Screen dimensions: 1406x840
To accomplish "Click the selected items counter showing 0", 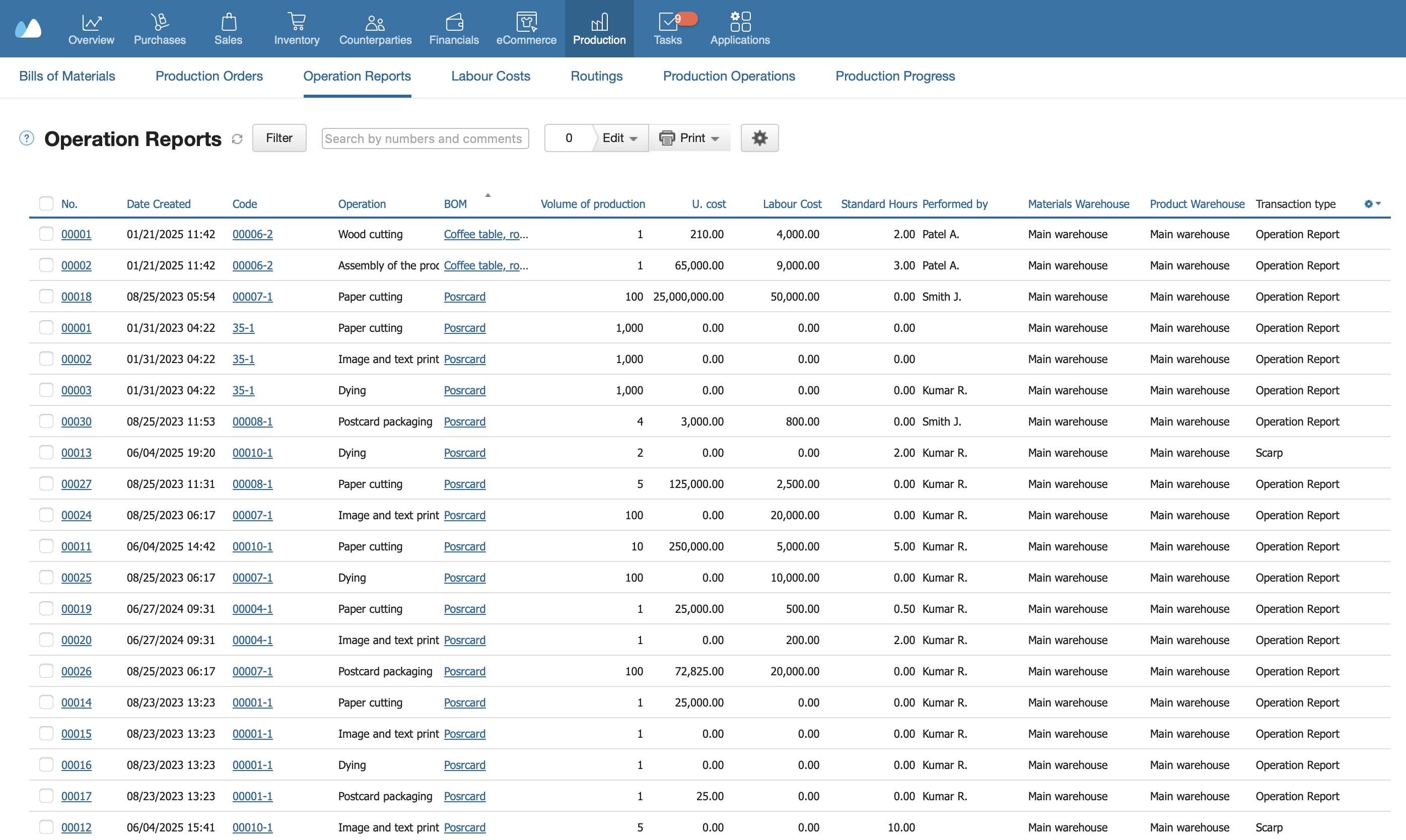I will (569, 138).
